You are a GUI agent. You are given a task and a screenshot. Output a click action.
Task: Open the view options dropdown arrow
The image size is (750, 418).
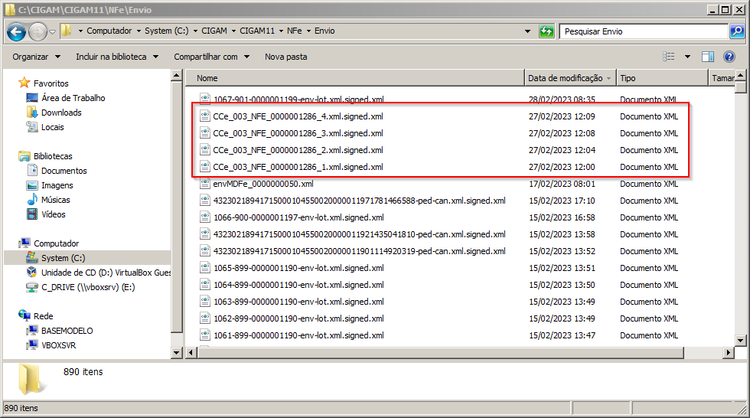[x=687, y=57]
